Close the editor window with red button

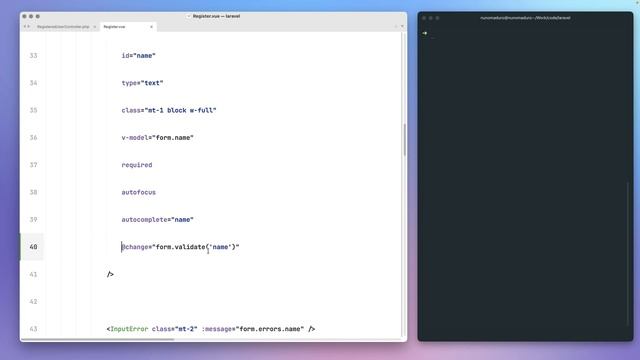pos(24,16)
